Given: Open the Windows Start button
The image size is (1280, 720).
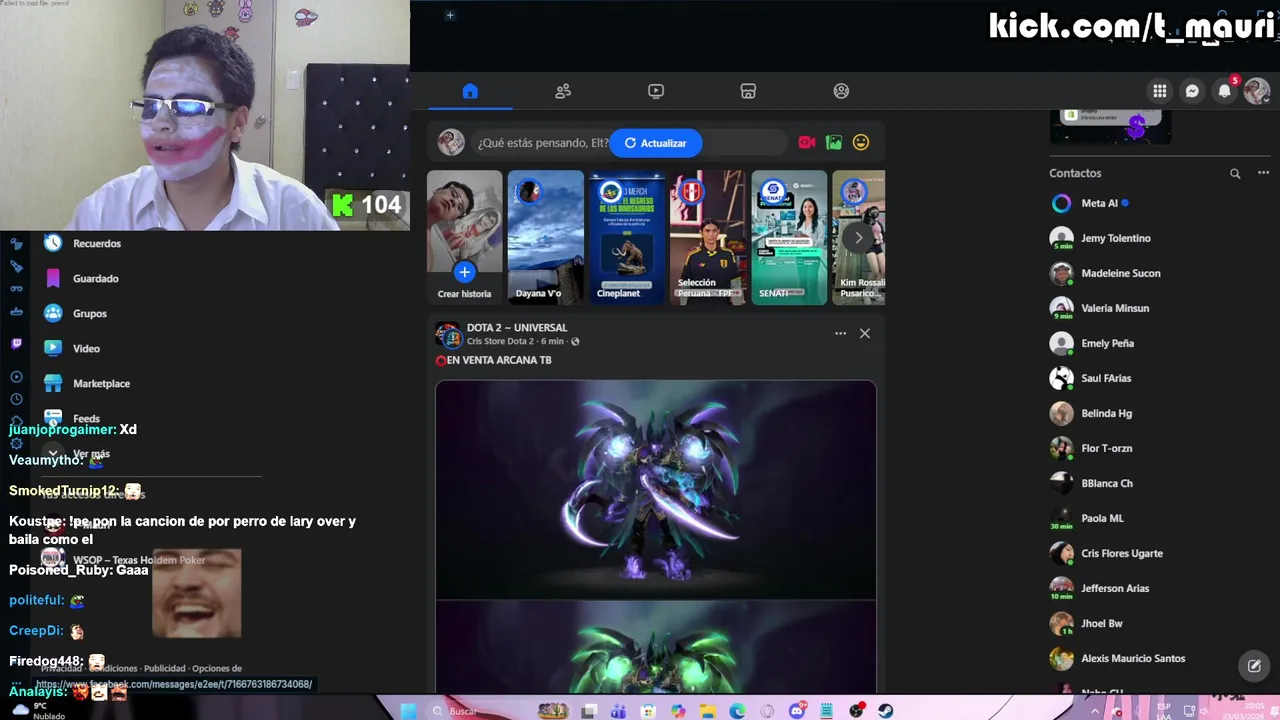Looking at the screenshot, I should pos(408,711).
